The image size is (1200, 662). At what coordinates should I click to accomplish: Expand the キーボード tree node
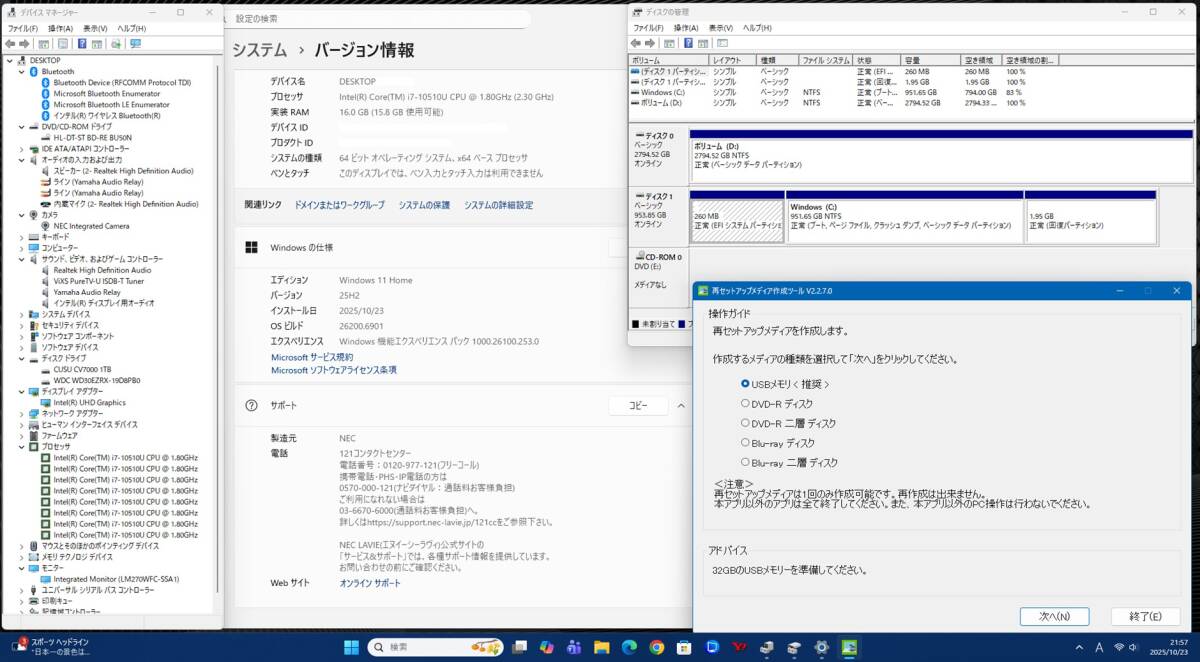20,236
